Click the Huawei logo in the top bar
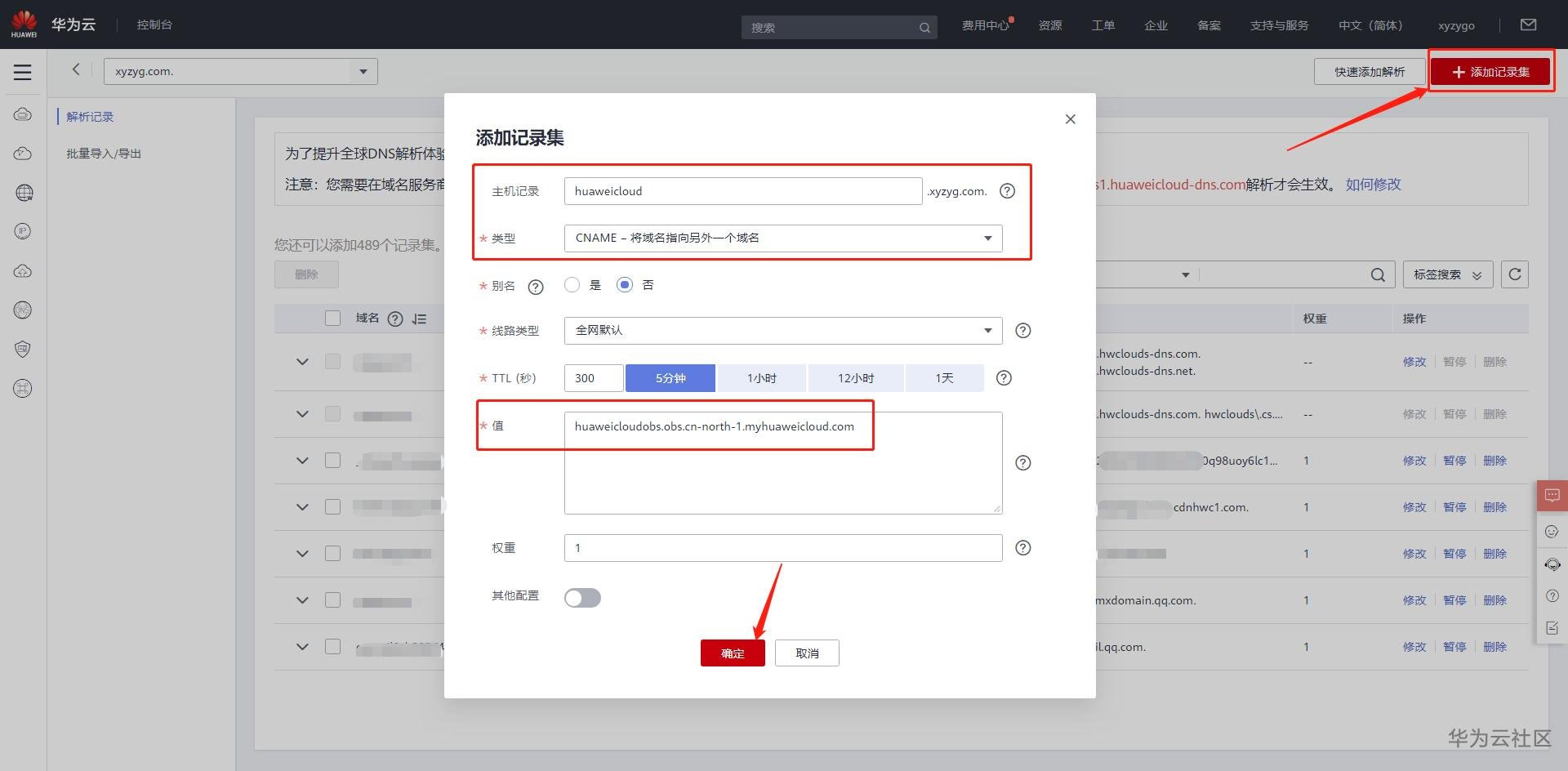 pyautogui.click(x=24, y=24)
